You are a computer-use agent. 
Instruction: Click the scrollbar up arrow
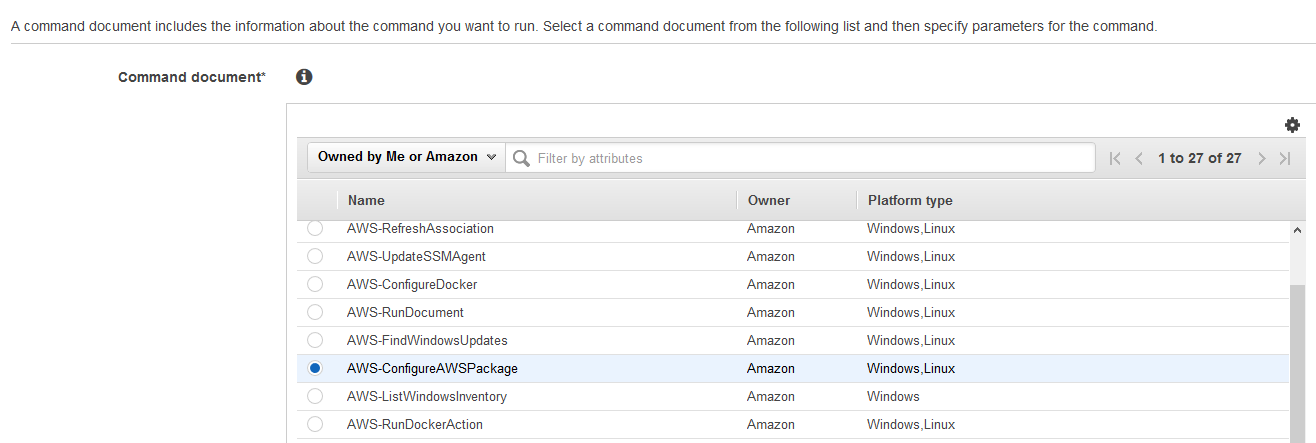[x=1298, y=230]
